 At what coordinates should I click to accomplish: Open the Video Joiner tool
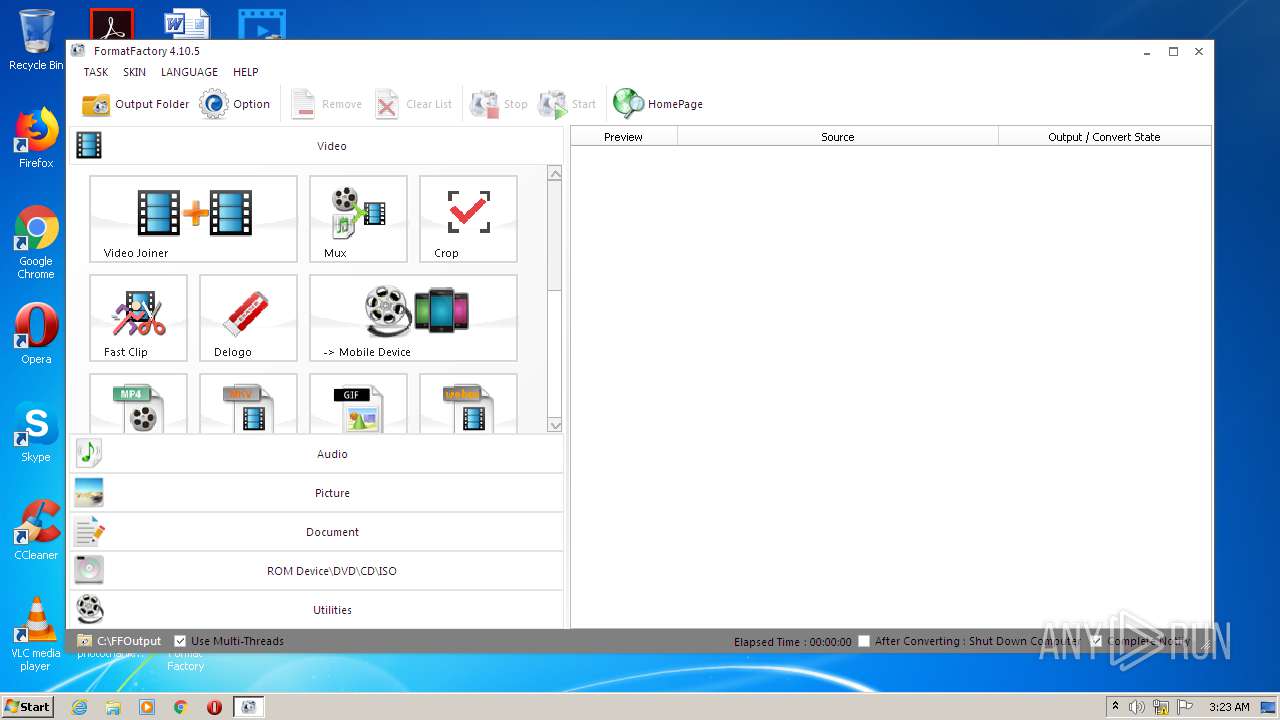click(193, 219)
